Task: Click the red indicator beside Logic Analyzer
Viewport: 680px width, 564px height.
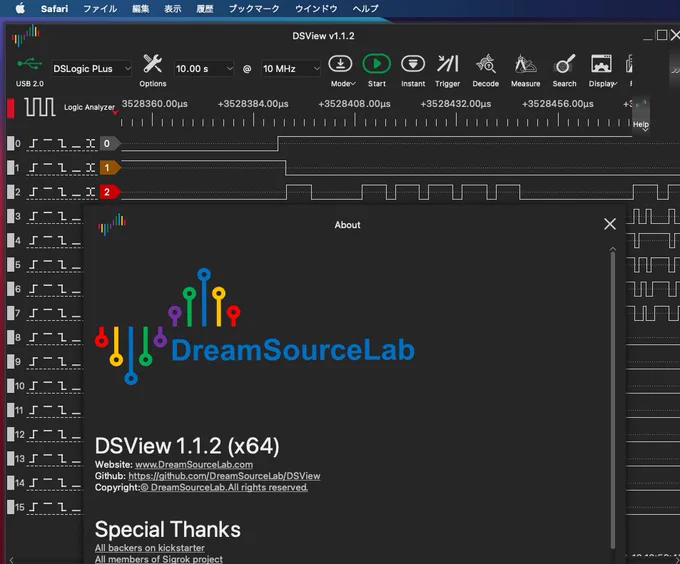Action: [x=10, y=108]
